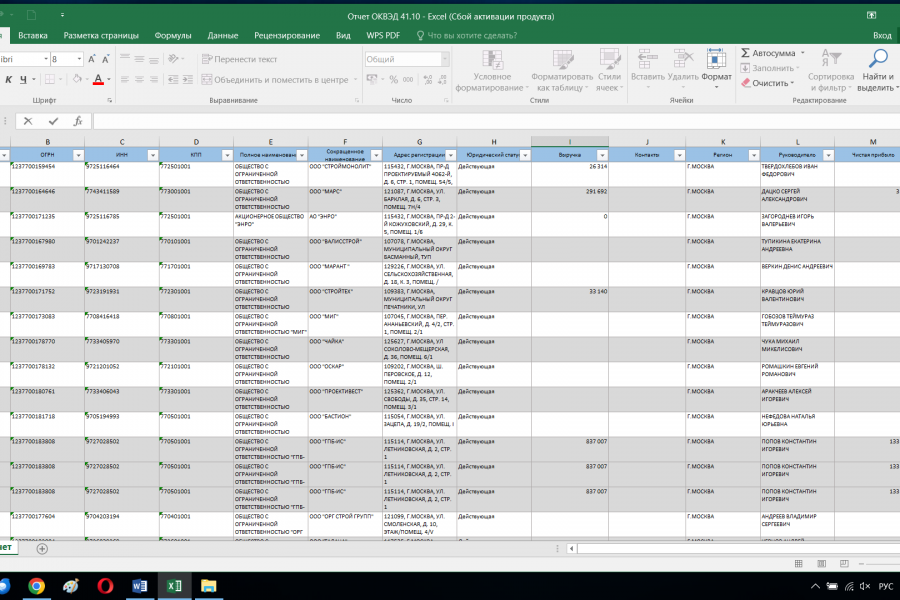The height and width of the screenshot is (600, 900).
Task: Expand the Выручка column filter dropdown
Action: 601,155
